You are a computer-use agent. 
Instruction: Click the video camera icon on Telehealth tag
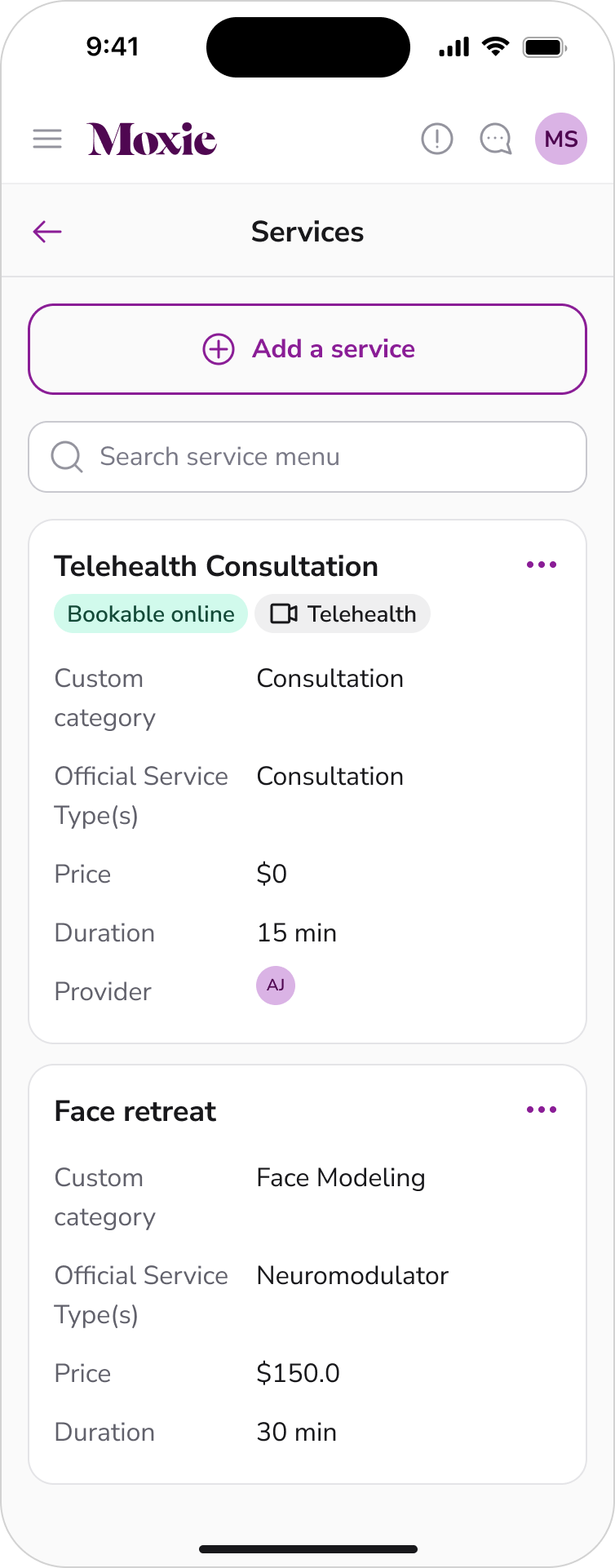click(284, 613)
